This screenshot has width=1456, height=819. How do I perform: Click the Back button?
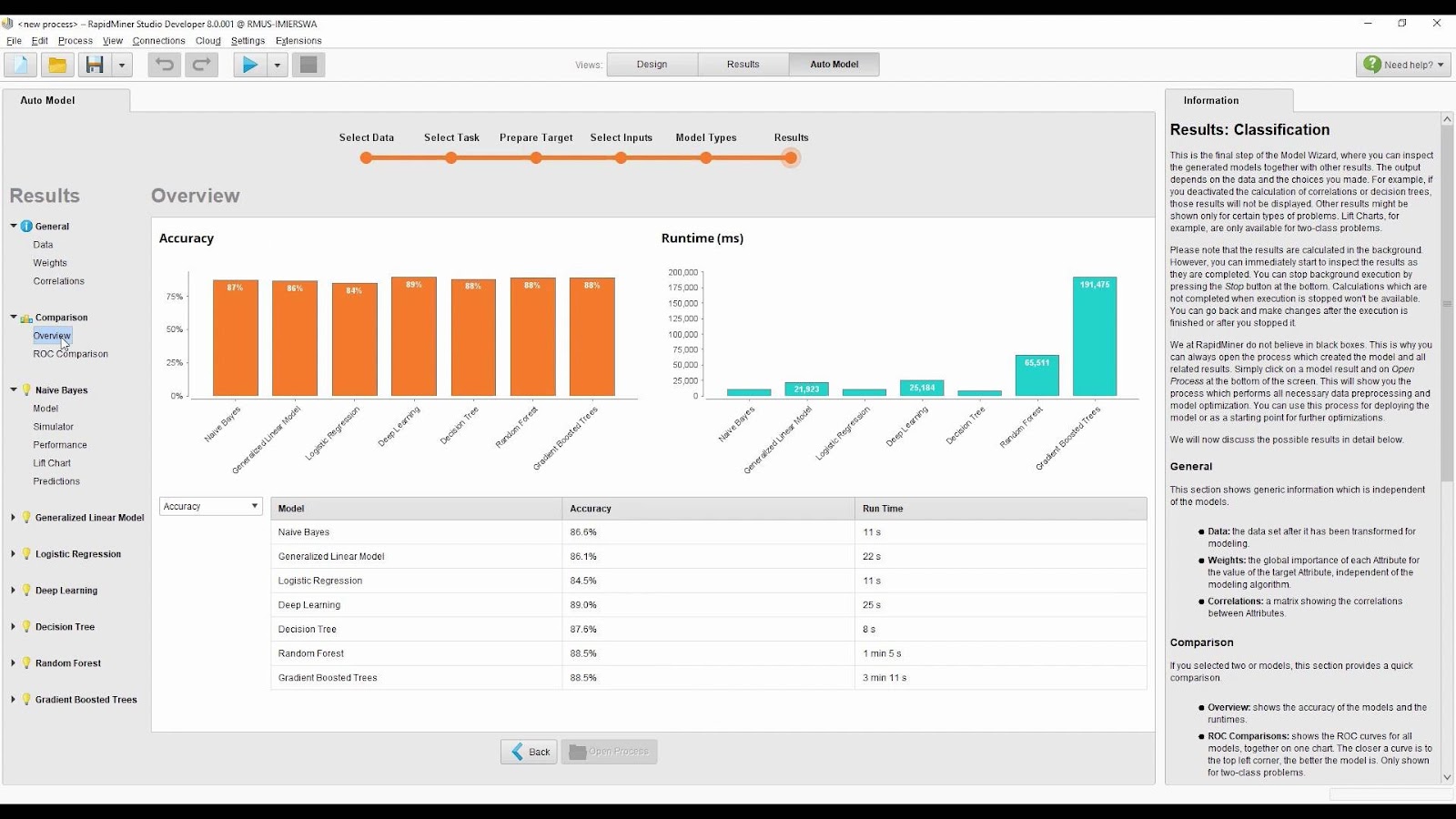(x=529, y=751)
